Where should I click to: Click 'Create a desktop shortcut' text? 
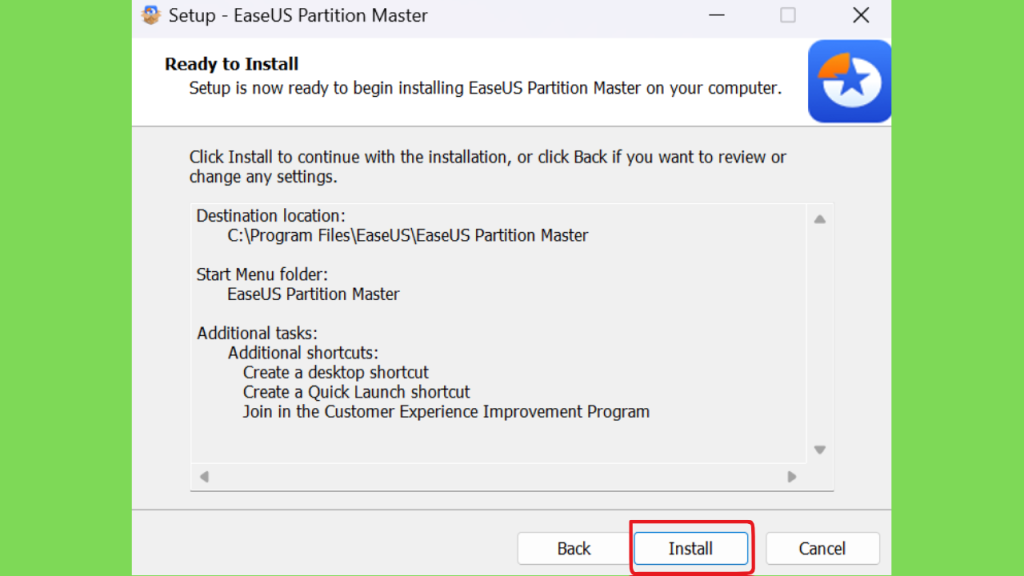(336, 372)
